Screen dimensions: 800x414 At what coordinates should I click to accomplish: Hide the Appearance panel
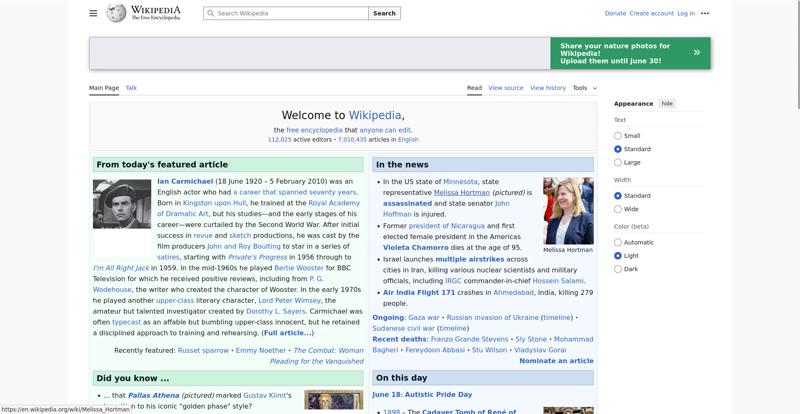pyautogui.click(x=667, y=104)
